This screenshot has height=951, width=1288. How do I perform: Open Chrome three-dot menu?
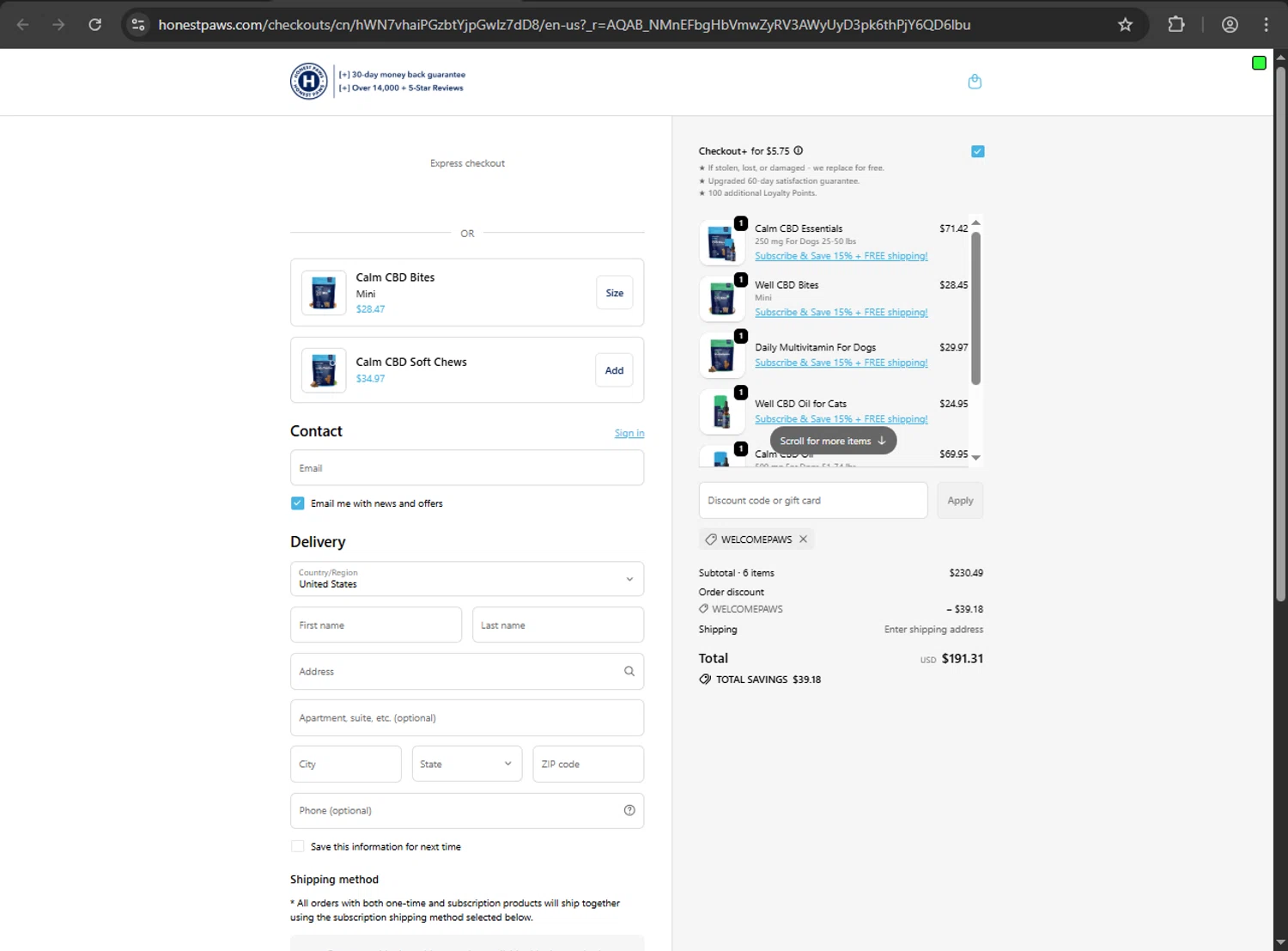[x=1267, y=24]
